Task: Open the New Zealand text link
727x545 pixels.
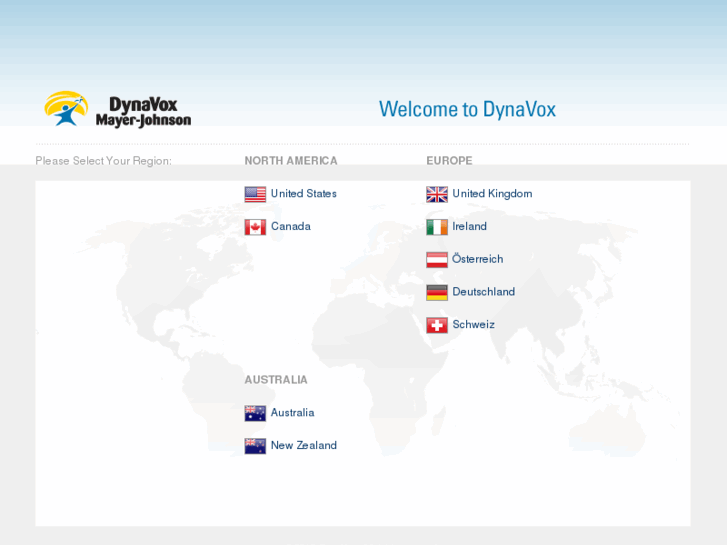Action: coord(304,445)
